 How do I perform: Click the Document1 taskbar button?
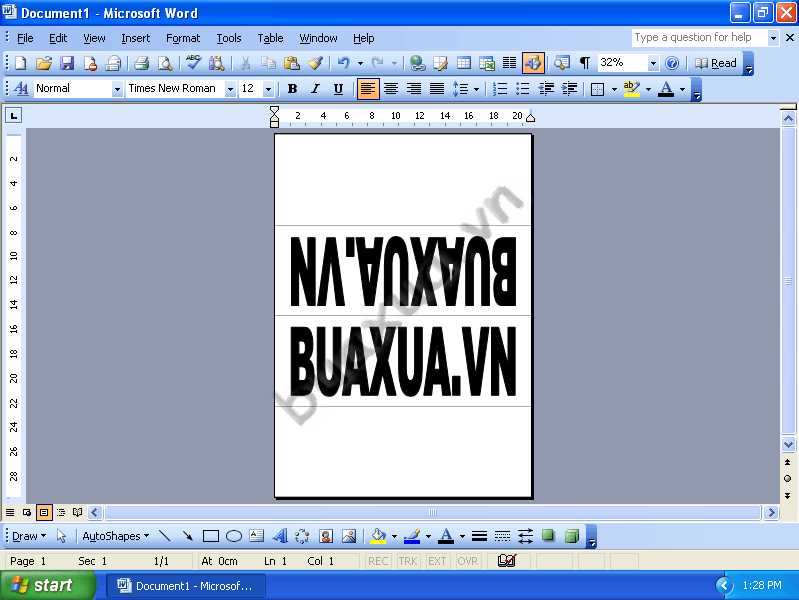point(185,586)
